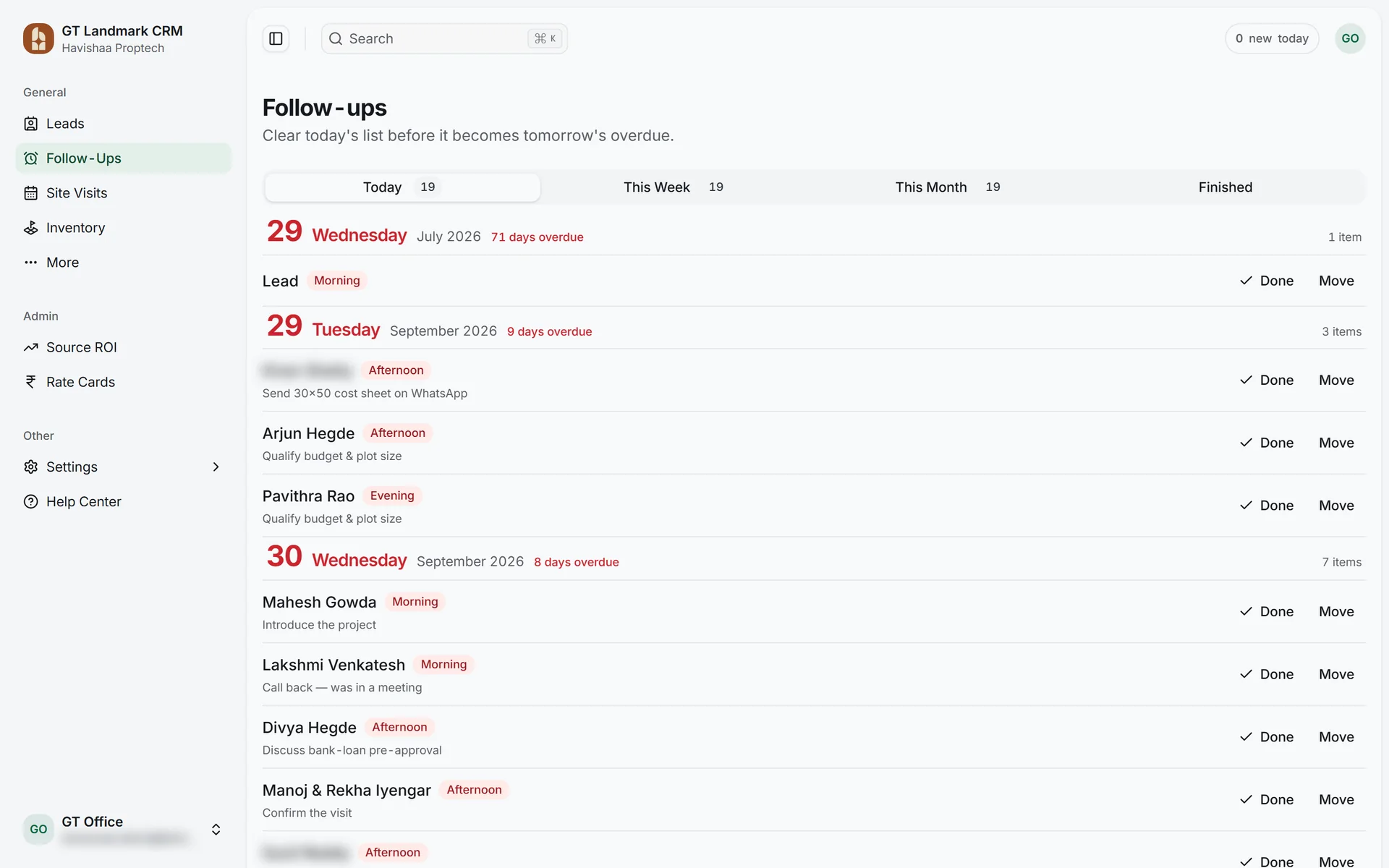Click the search magnifier icon
Screen dimensions: 1389x868
pos(336,39)
